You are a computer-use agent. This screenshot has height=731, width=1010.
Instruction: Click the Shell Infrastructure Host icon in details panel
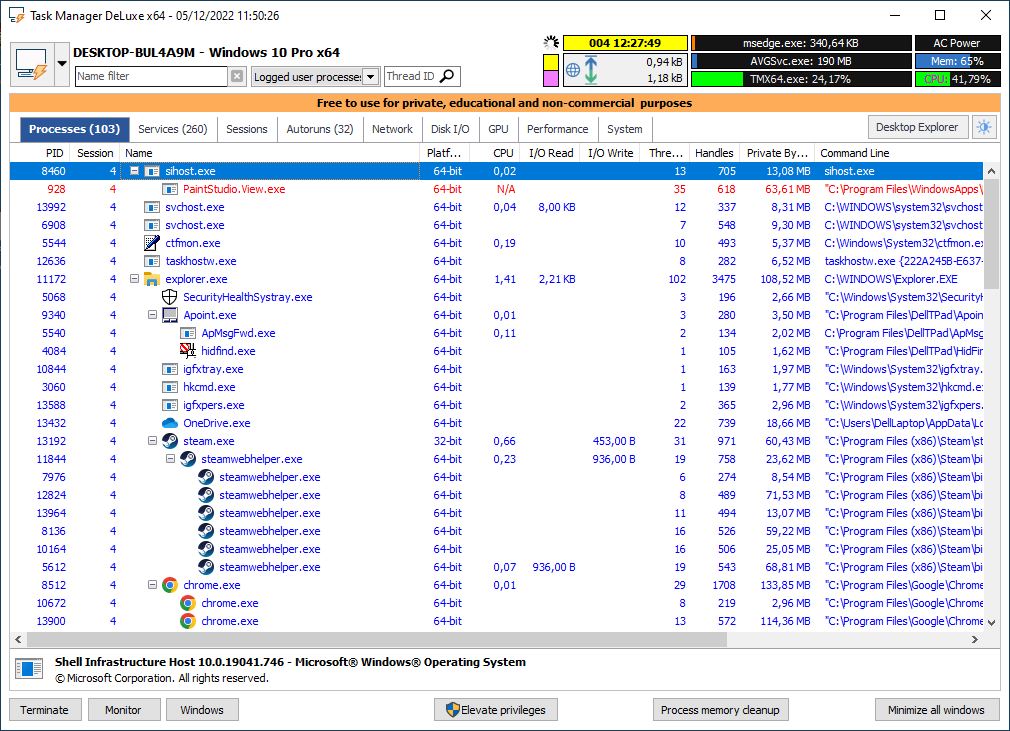point(29,669)
